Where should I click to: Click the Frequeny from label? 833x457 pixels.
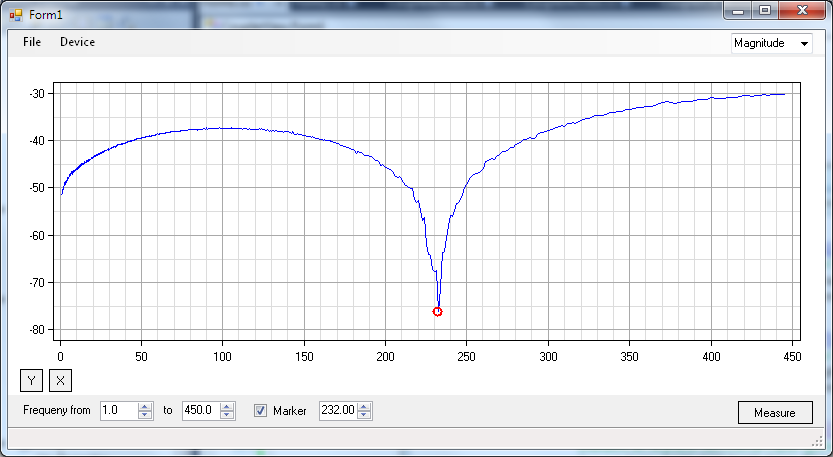57,410
